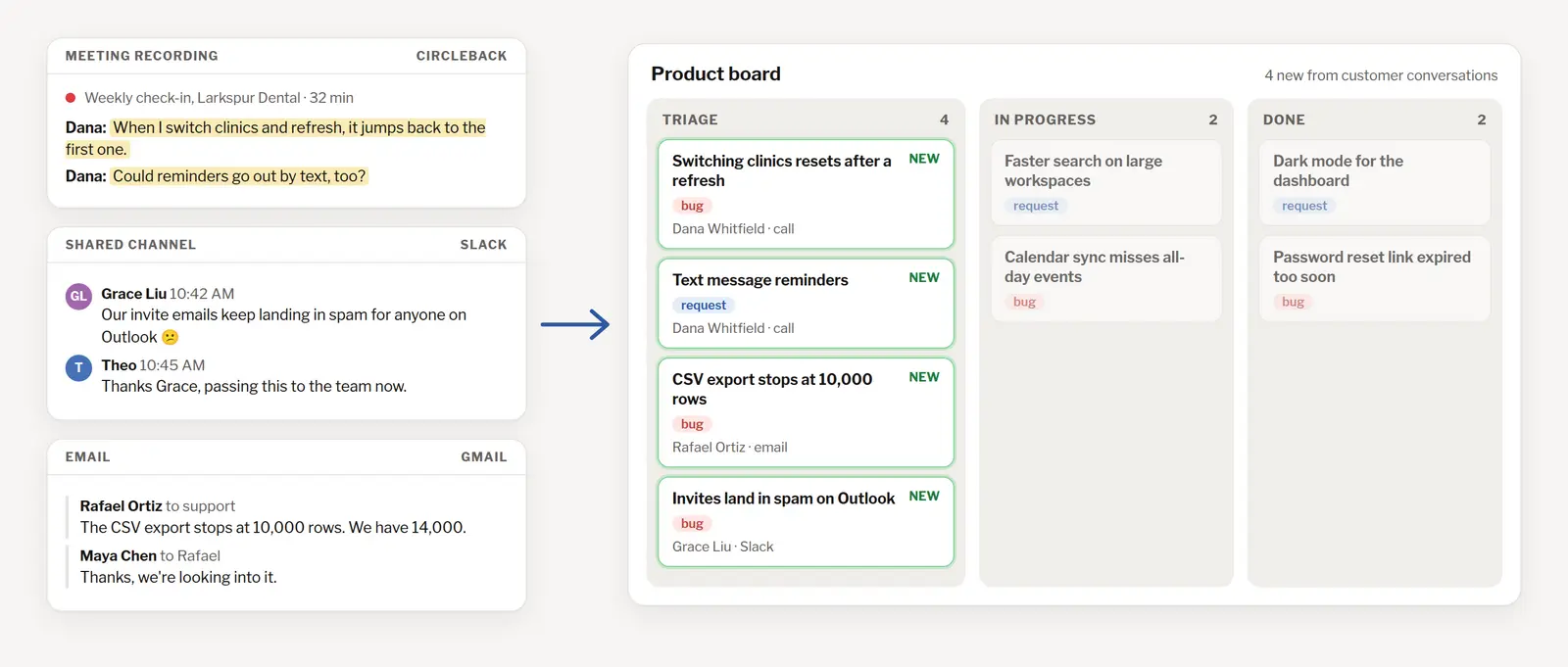The image size is (1568, 667).
Task: Click highlighted quote about switching clinics and refresh
Action: tap(275, 138)
